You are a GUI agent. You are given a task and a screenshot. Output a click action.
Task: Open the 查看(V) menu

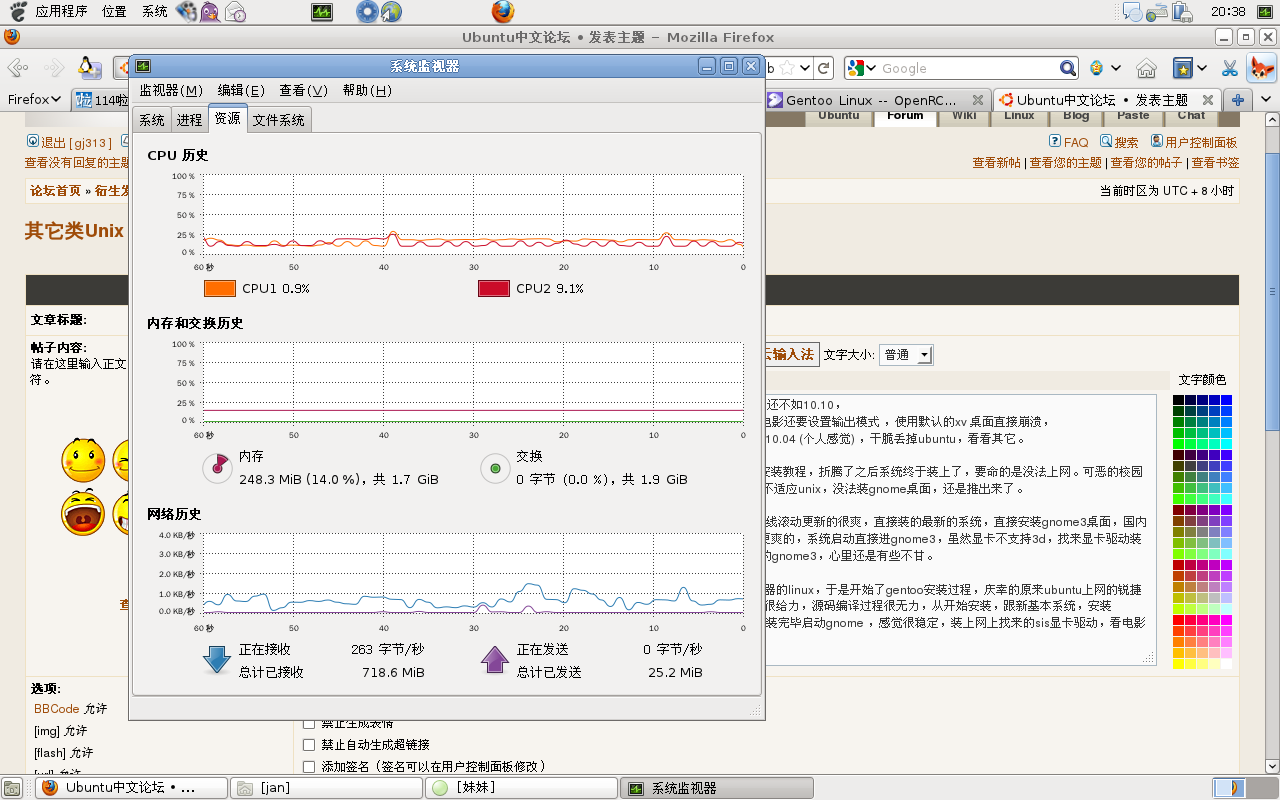303,90
